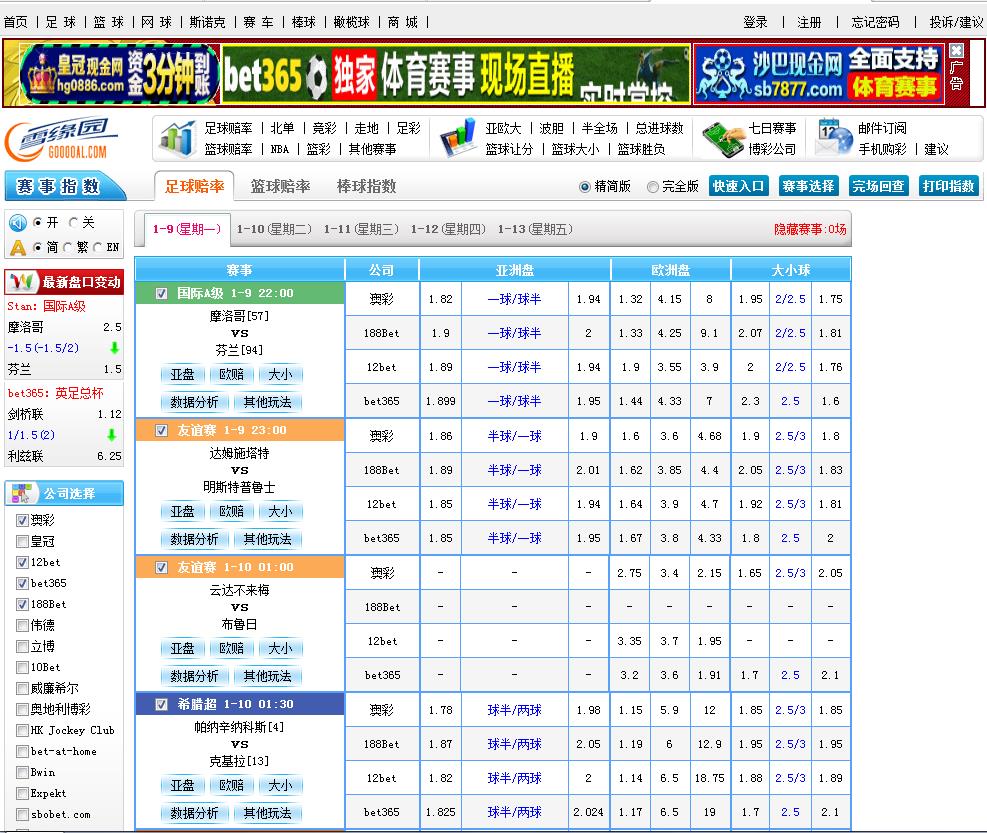Click 亚盘 button for 摩洛哥 vs 芬兰
Image resolution: width=987 pixels, height=833 pixels.
(183, 375)
